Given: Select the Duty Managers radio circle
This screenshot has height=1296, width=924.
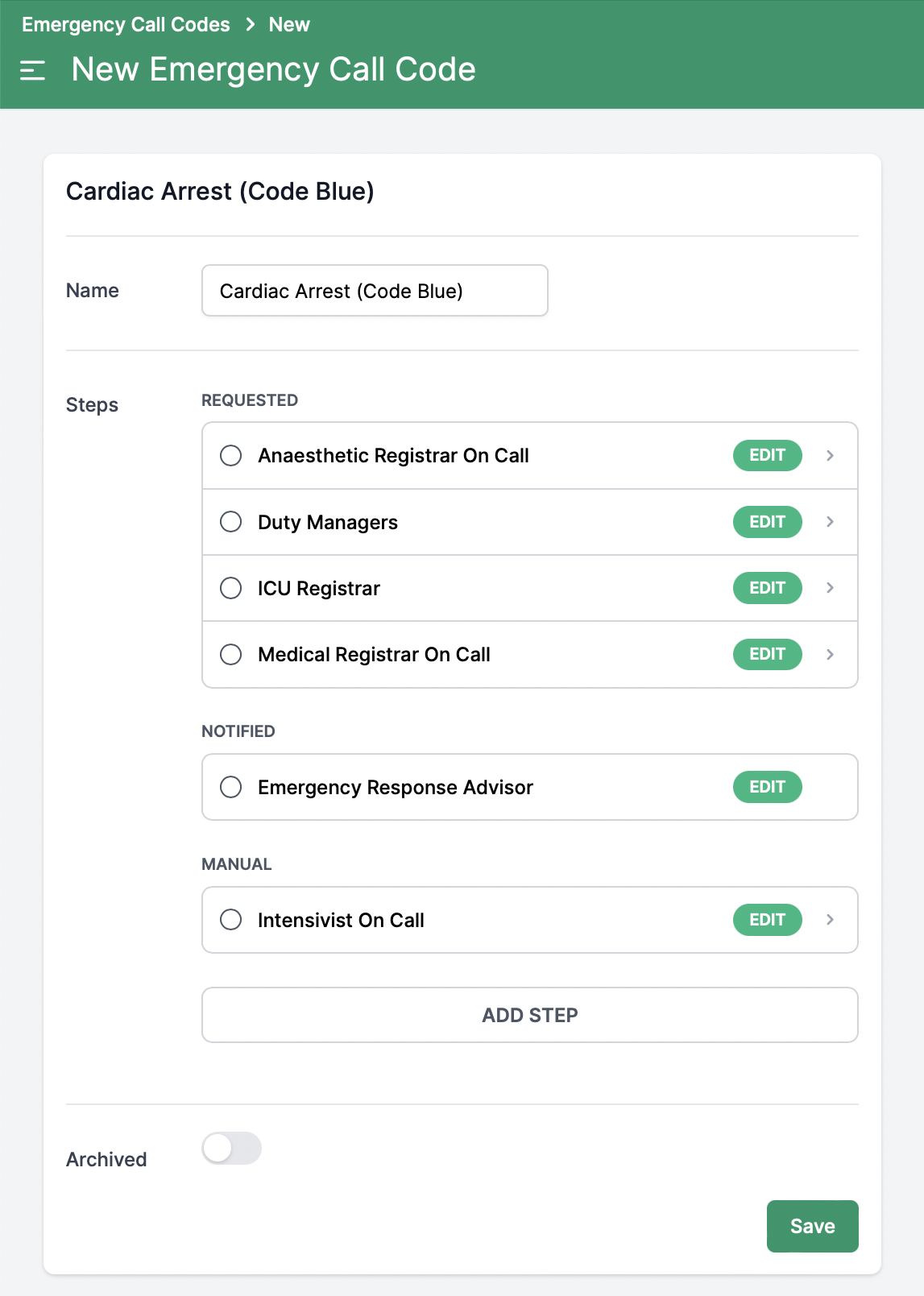Looking at the screenshot, I should click(x=231, y=522).
